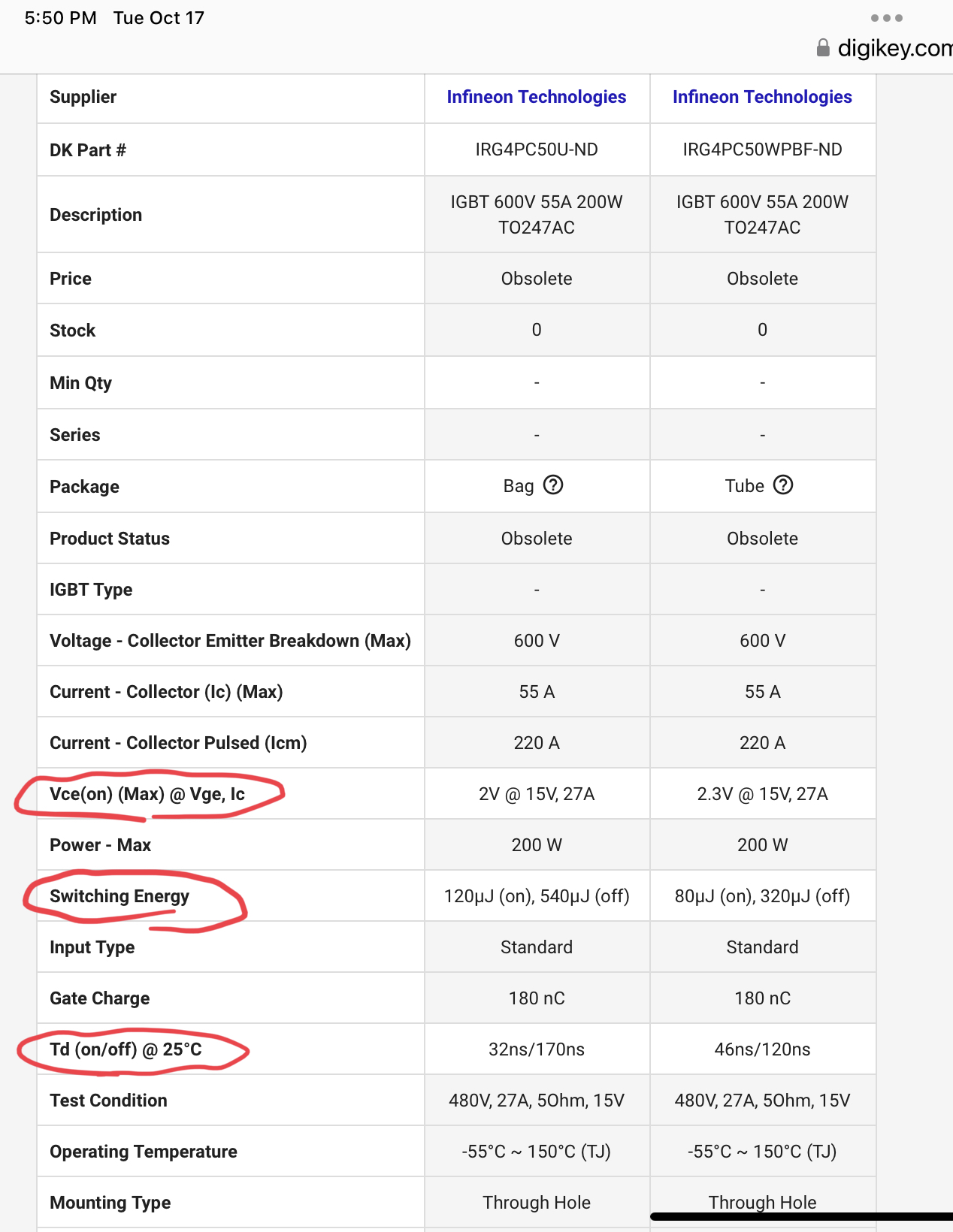
Task: Select the delay value 46ns/120ns
Action: click(762, 1049)
